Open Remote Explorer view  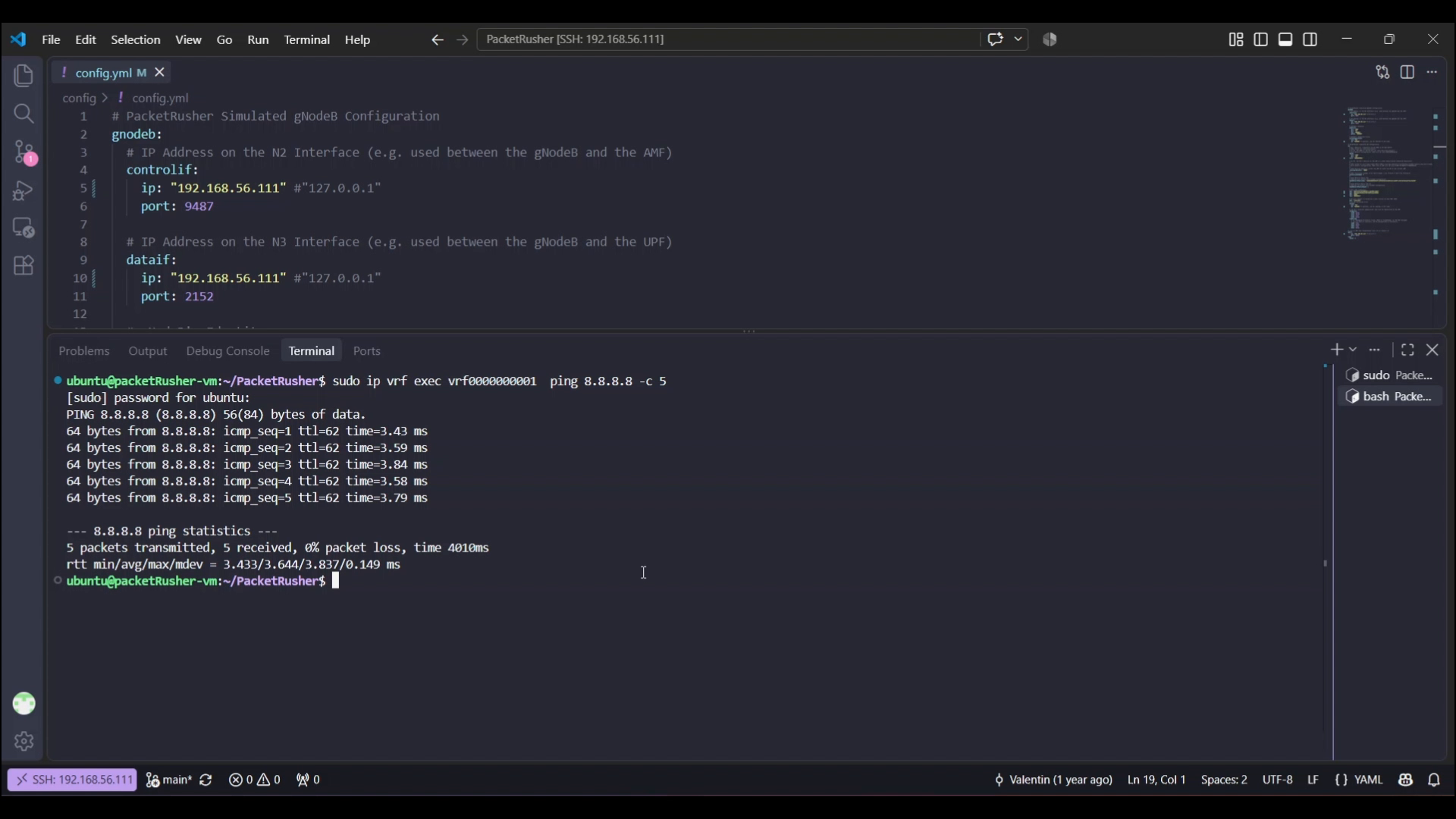pos(24,228)
